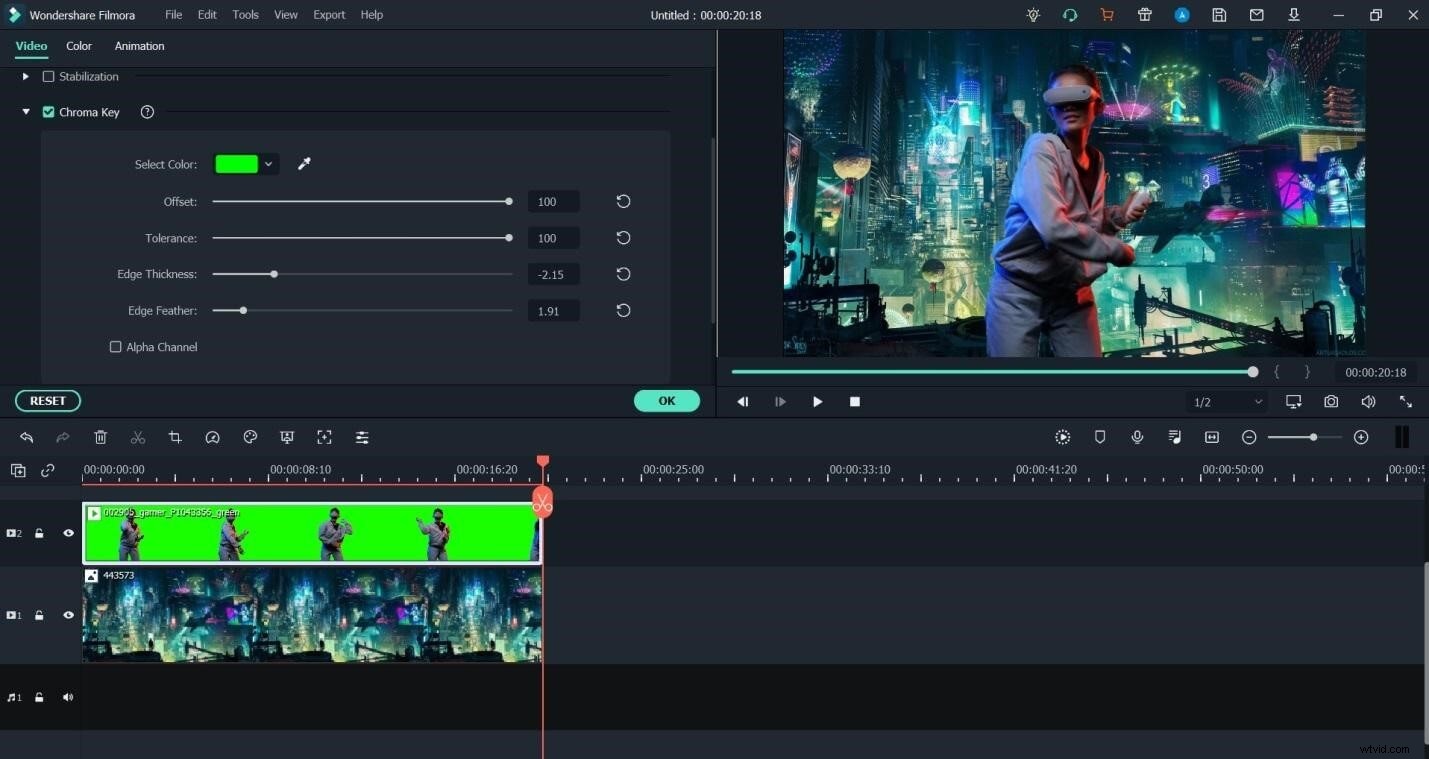Click the RESET button
Screen dimensions: 1429x759
[47, 400]
